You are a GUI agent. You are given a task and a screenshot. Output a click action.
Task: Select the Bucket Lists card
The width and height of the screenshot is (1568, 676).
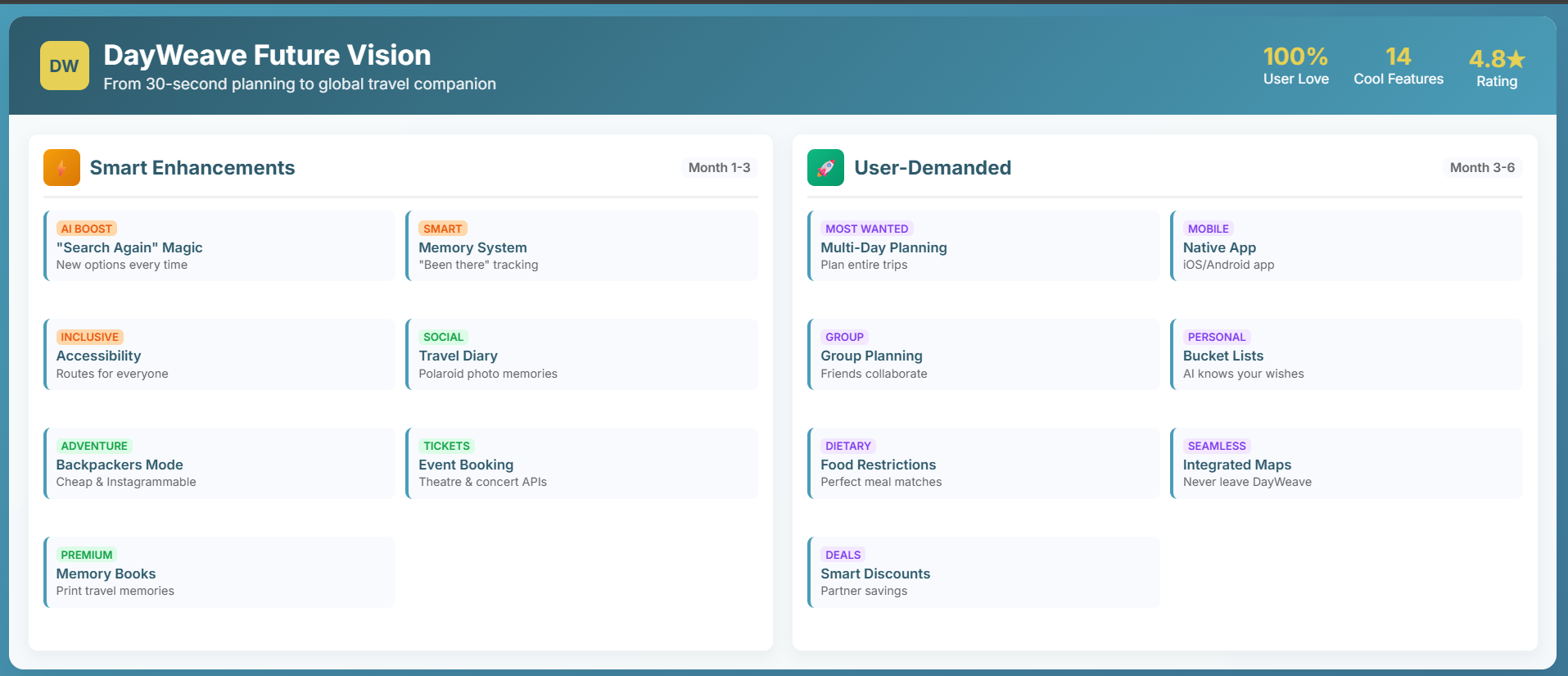click(x=1346, y=354)
